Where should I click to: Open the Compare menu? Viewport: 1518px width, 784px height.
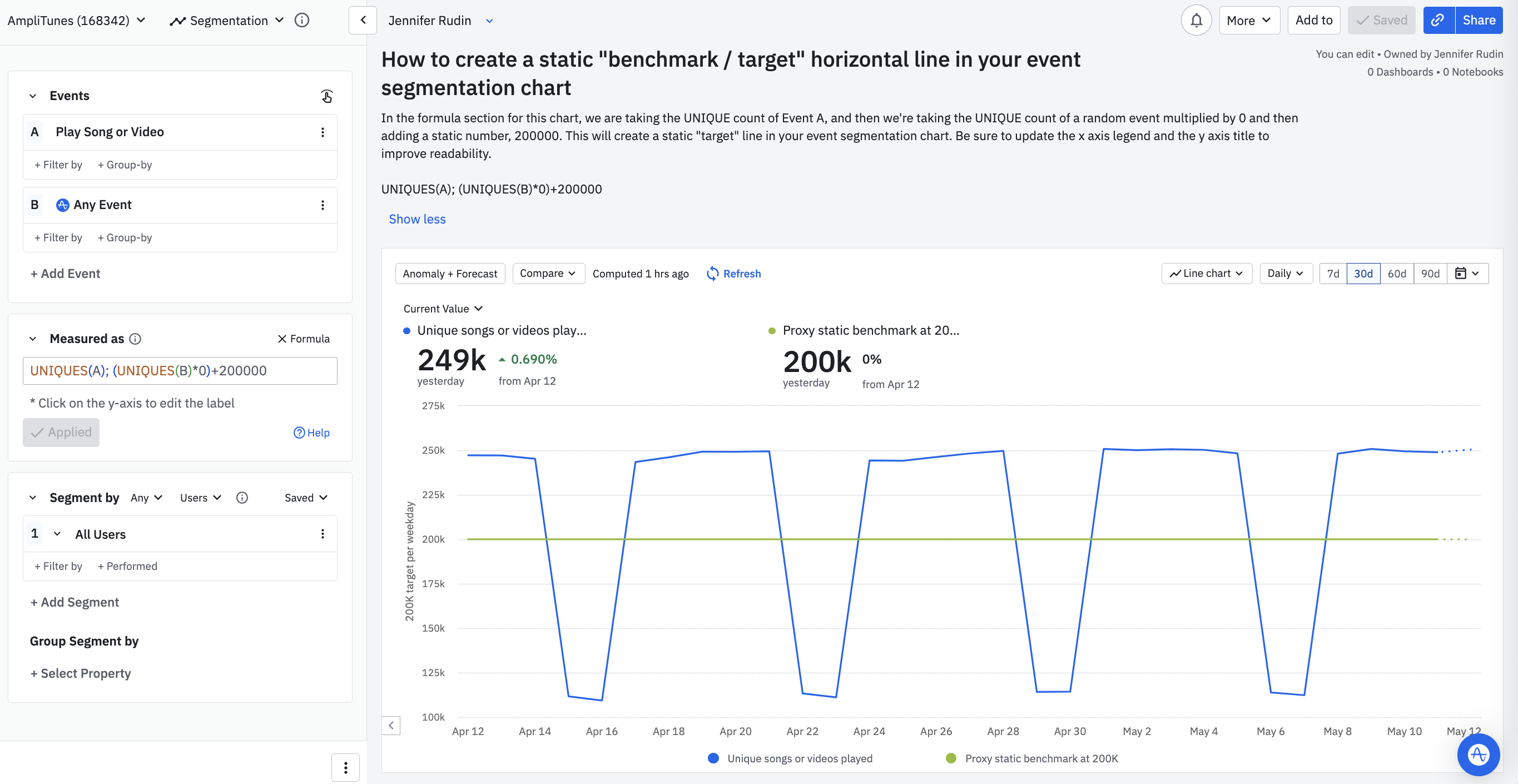[x=548, y=274]
